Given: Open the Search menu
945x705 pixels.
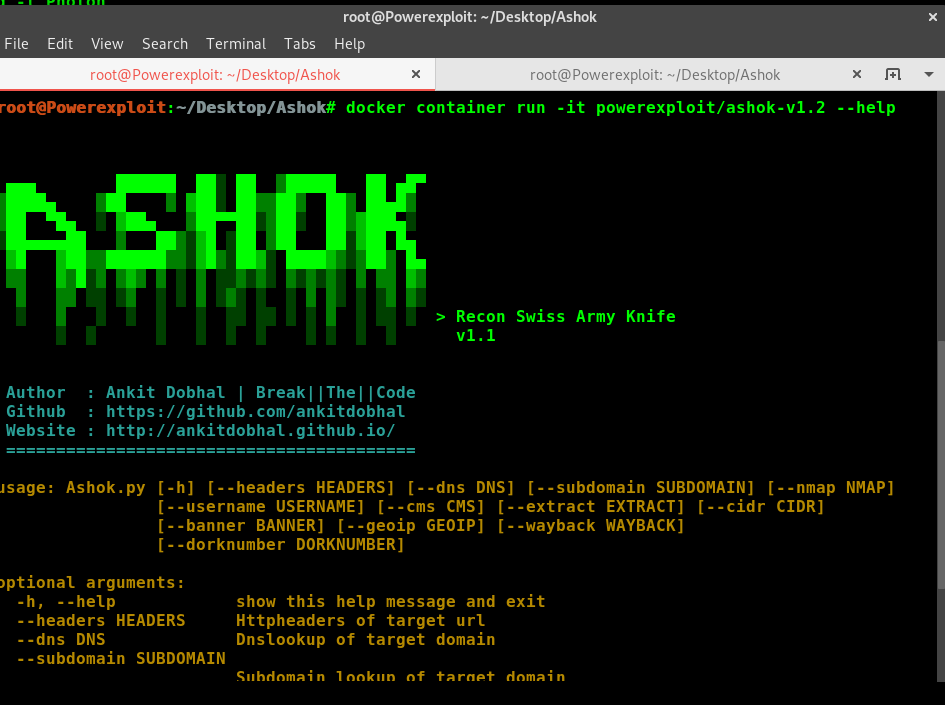Looking at the screenshot, I should pos(164,44).
